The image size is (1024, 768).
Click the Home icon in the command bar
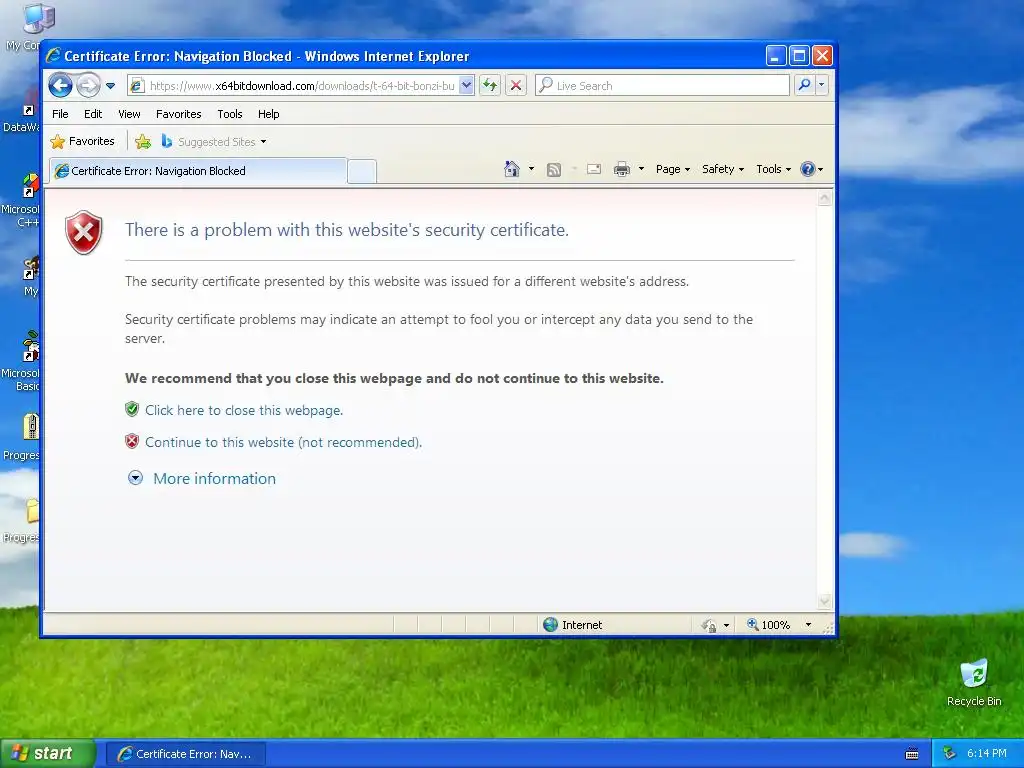click(x=512, y=169)
